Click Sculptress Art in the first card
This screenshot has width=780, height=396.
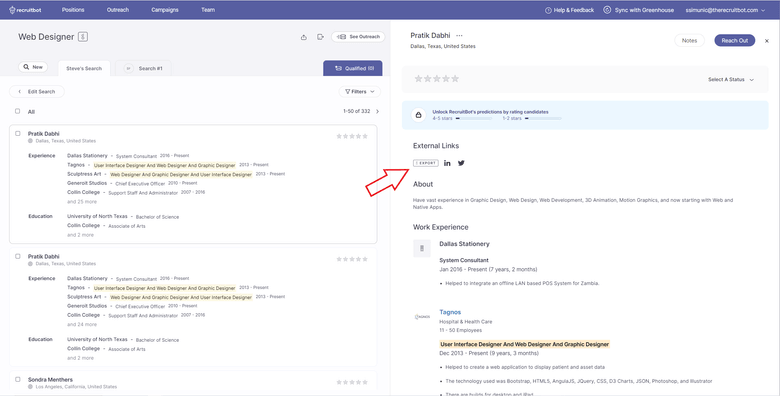[x=84, y=174]
